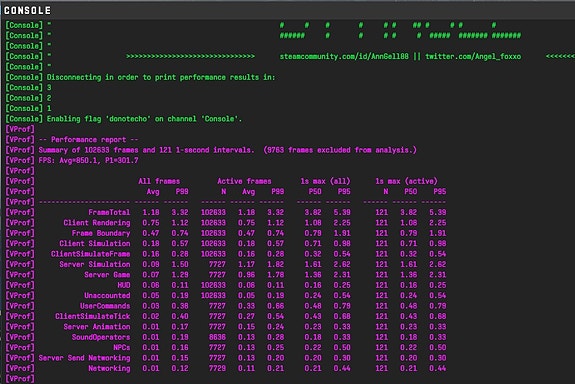Select the steamcommunity.com/id/AnnGel188 text
Screen dimensions: 575x384
pos(344,56)
